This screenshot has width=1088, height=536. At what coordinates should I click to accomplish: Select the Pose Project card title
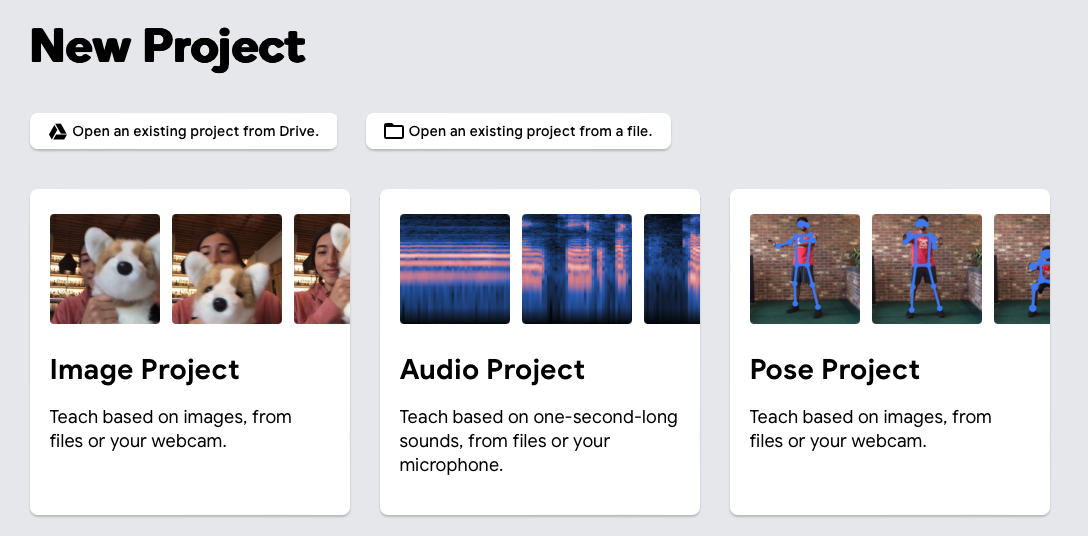(835, 370)
